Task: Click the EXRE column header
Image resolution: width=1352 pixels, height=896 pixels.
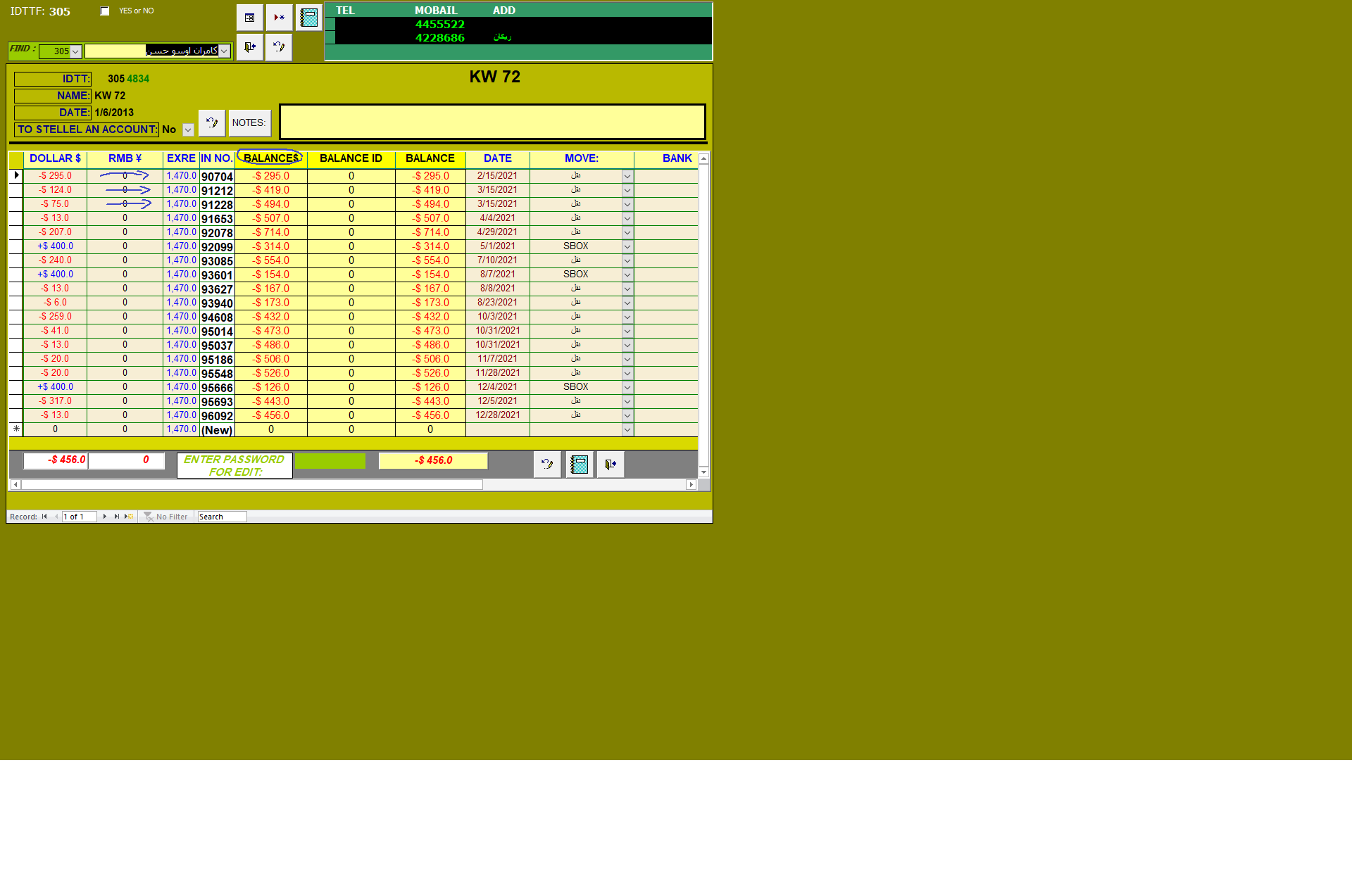Action: tap(181, 158)
